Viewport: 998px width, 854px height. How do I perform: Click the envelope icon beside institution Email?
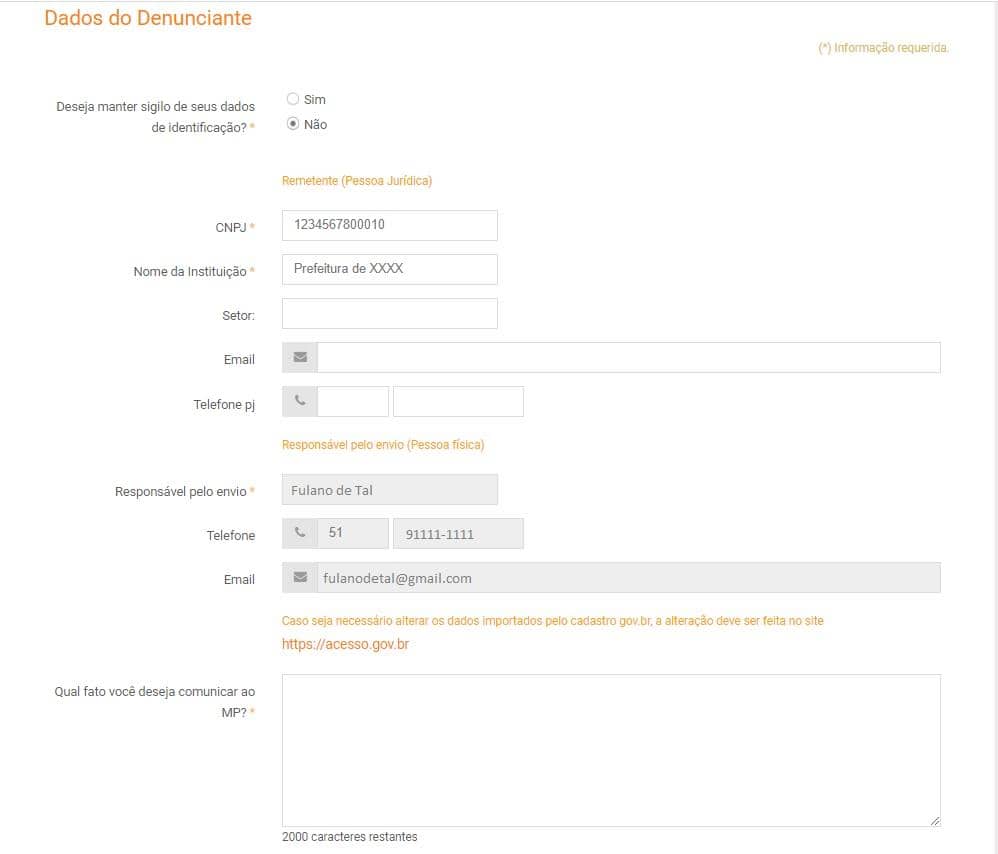pos(300,358)
